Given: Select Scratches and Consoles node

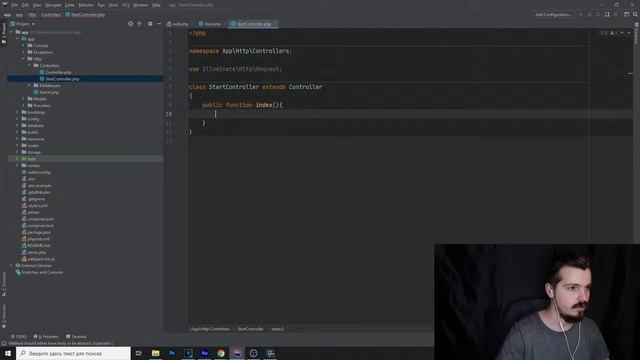Looking at the screenshot, I should (42, 272).
